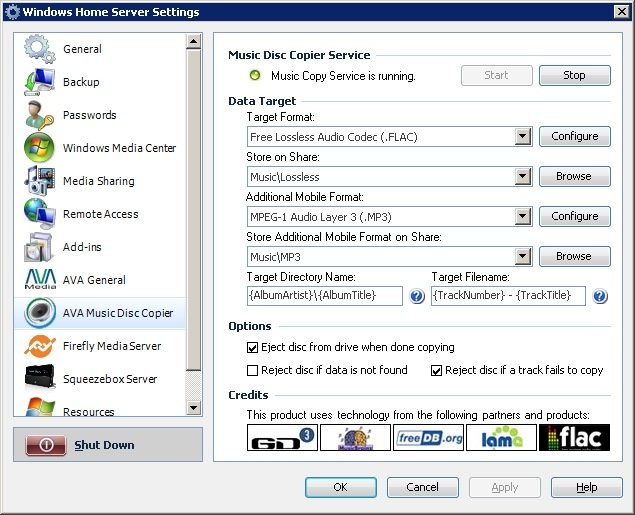Click the Windows Media Center orb icon

point(39,148)
